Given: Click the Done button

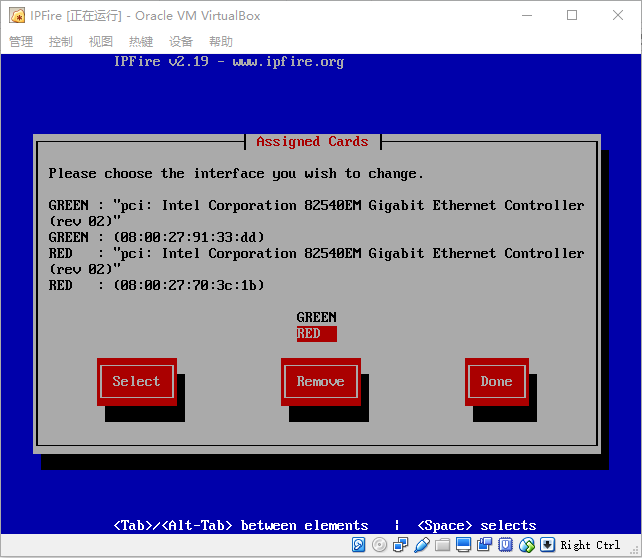Looking at the screenshot, I should pos(497,382).
